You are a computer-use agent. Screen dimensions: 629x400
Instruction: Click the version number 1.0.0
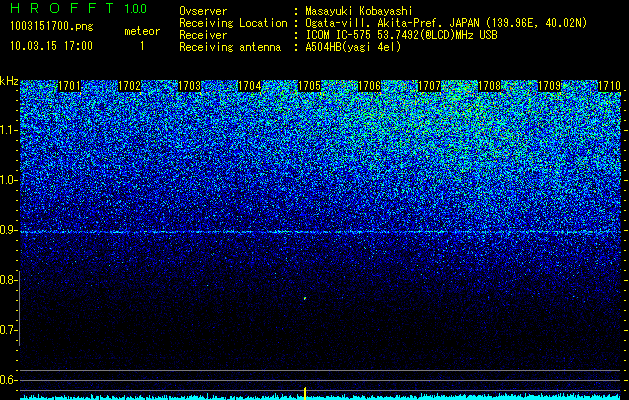[136, 8]
